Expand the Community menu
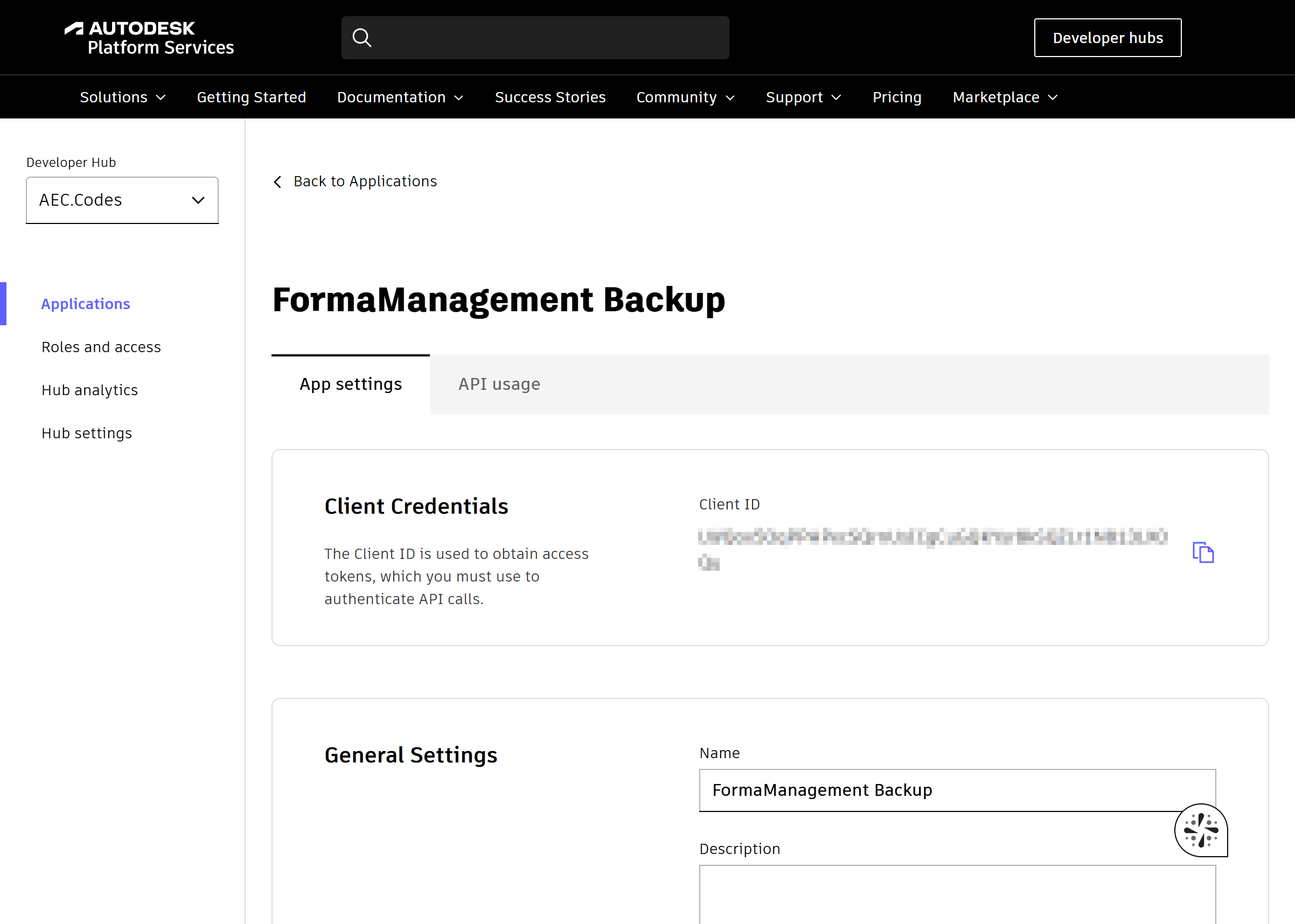This screenshot has height=924, width=1295. [685, 97]
